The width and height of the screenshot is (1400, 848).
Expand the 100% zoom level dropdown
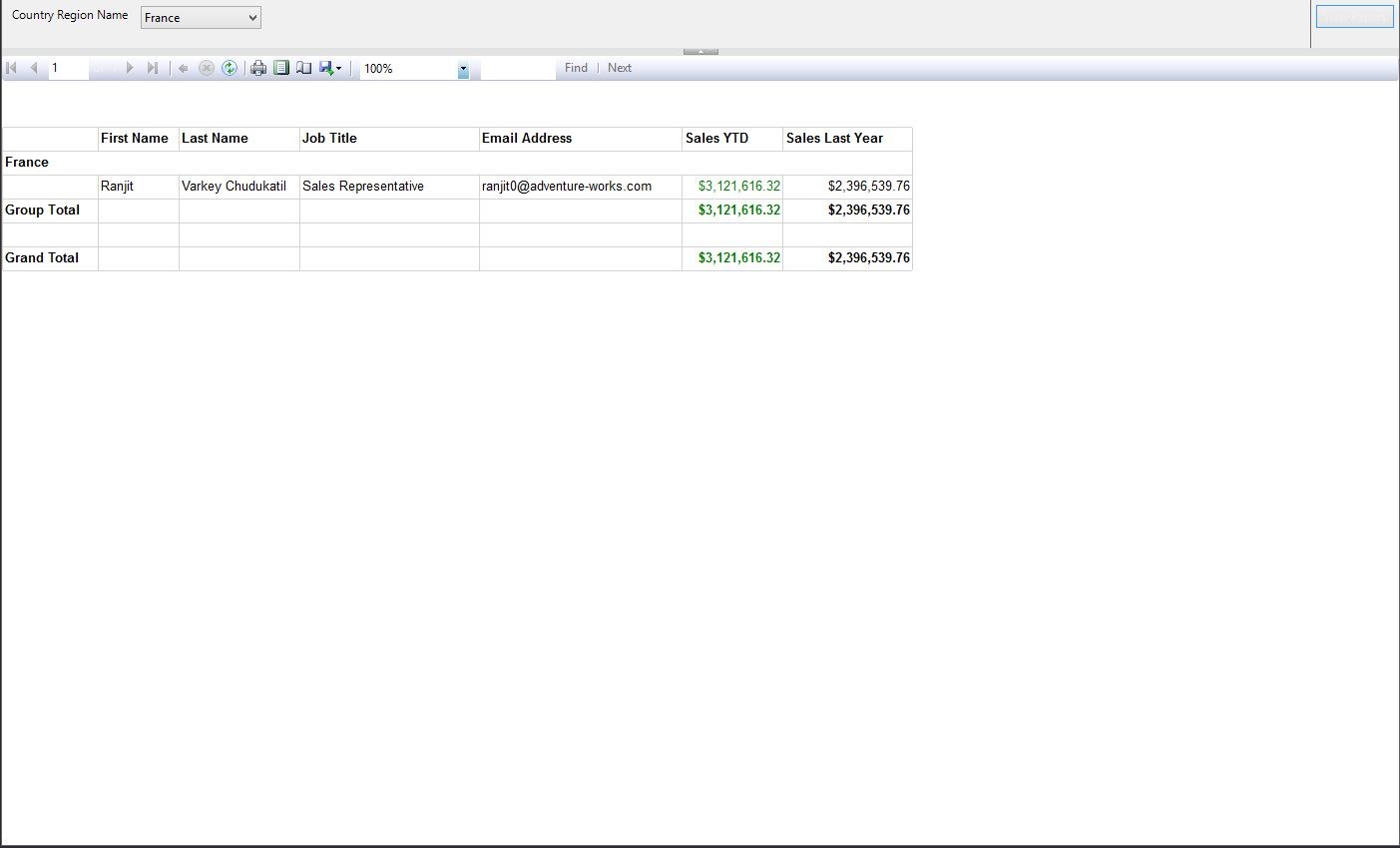[x=463, y=69]
